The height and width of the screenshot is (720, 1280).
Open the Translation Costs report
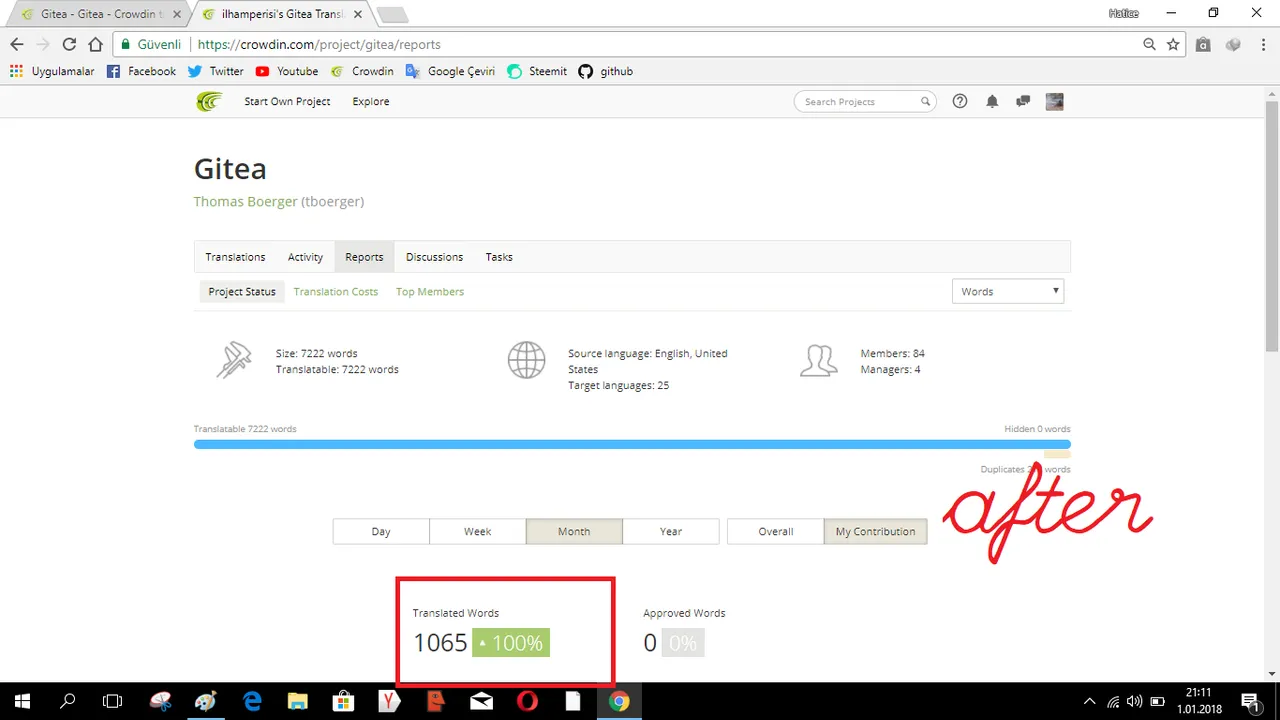pos(336,291)
